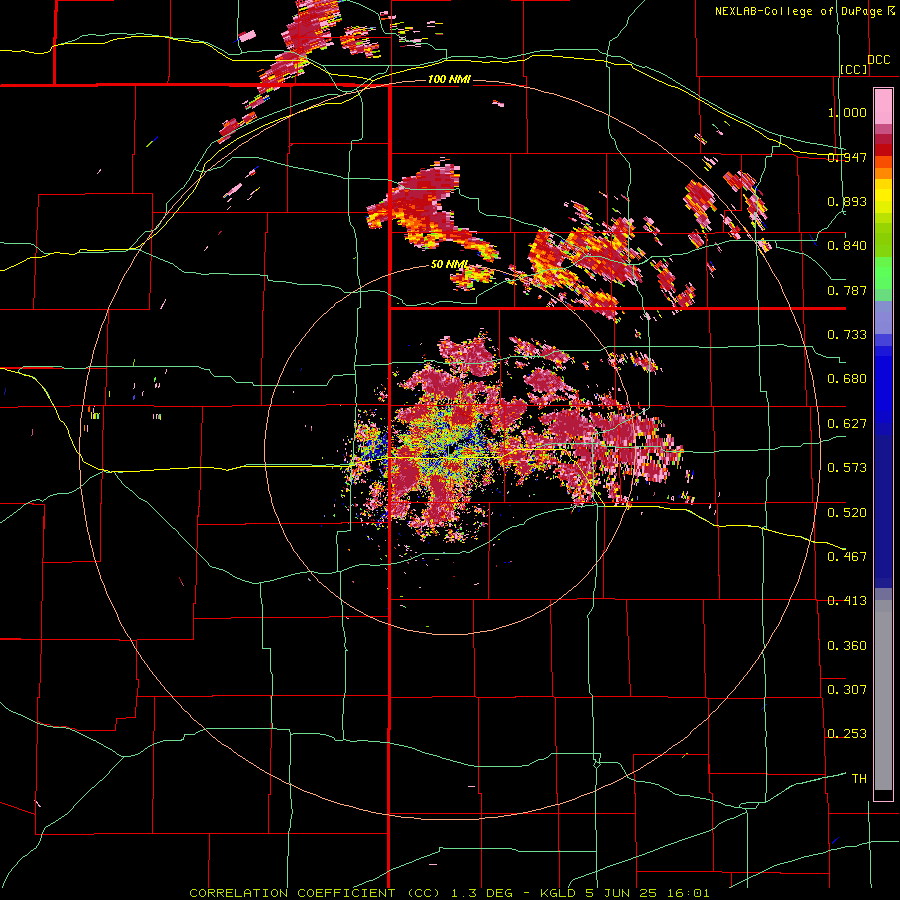900x900 pixels.
Task: Click the 1.000 value on the color scale
Action: (847, 112)
